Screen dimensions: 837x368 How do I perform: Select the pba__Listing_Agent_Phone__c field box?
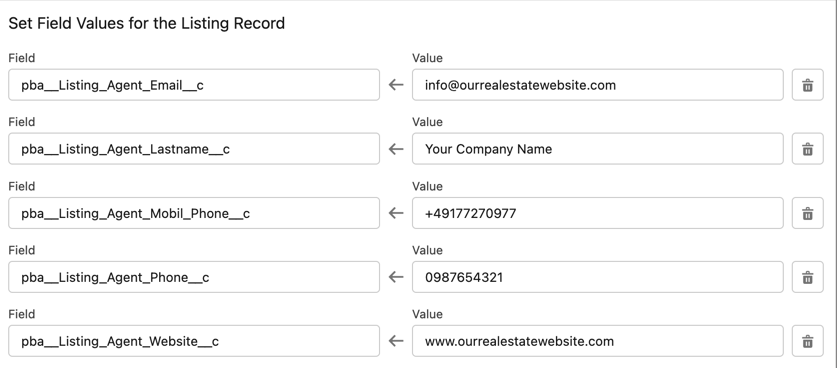tap(194, 277)
